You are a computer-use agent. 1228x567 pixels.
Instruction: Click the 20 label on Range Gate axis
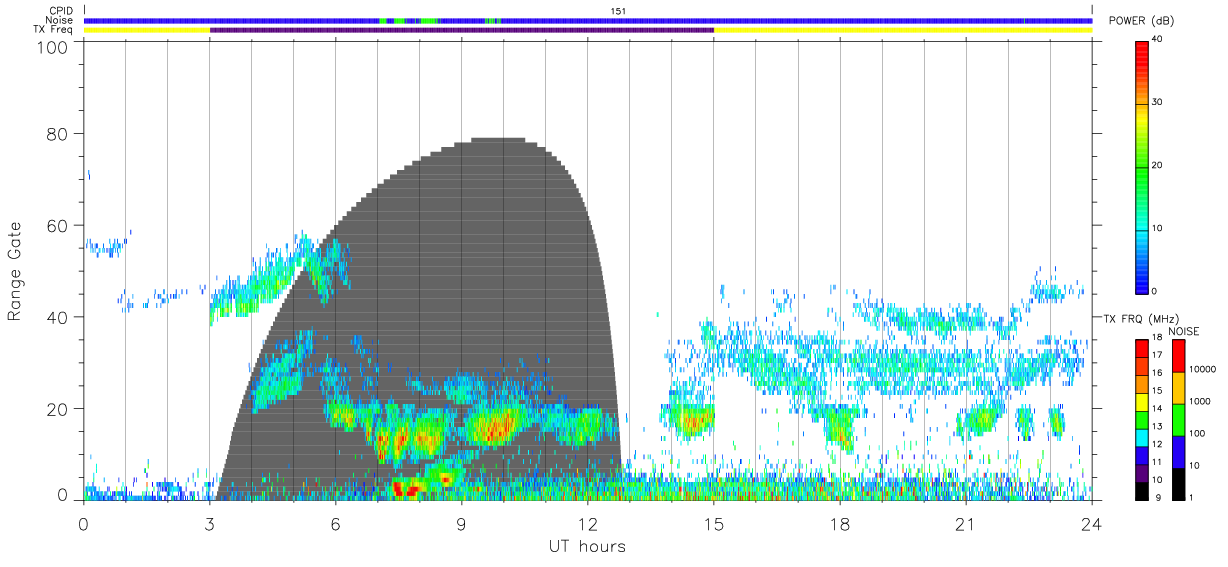[x=58, y=409]
